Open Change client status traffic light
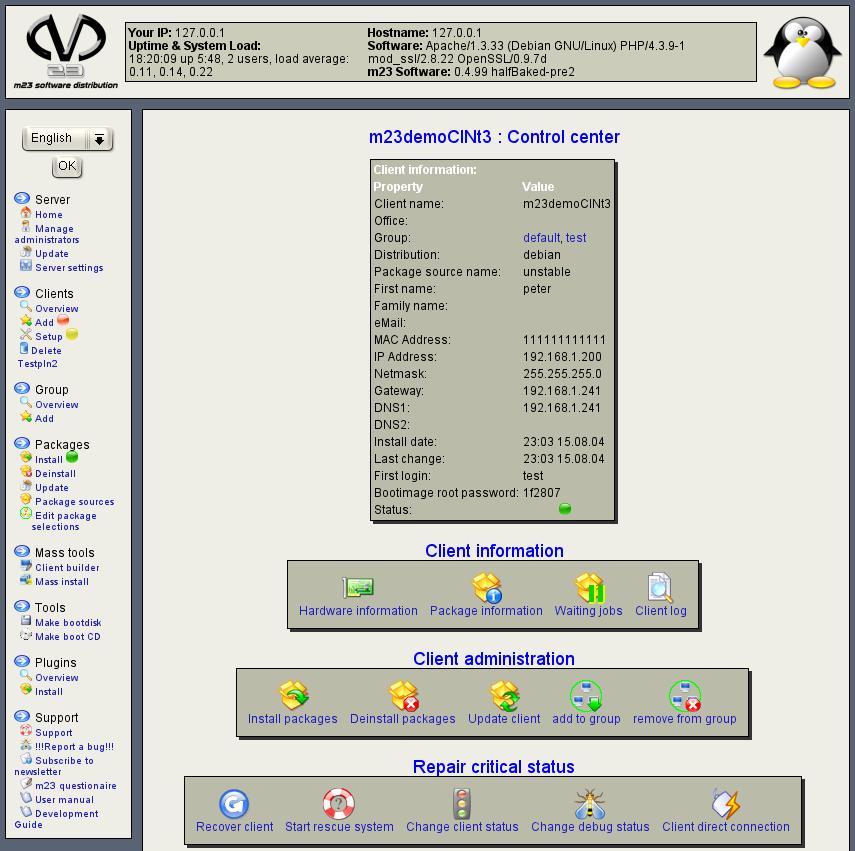 point(462,804)
